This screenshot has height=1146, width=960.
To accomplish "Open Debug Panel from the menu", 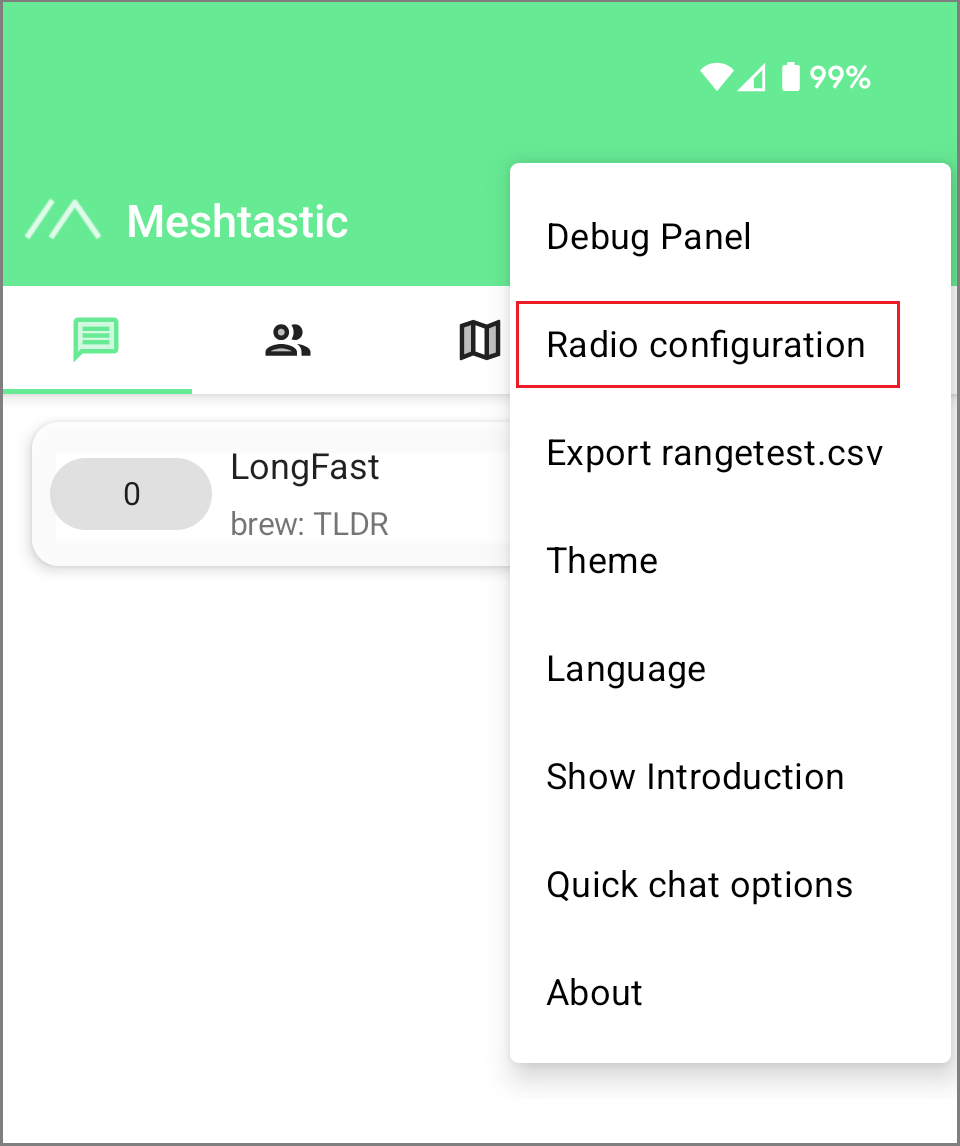I will pyautogui.click(x=649, y=237).
